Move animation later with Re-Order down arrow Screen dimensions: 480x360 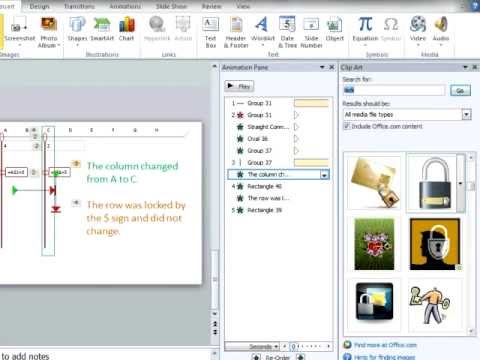300,357
